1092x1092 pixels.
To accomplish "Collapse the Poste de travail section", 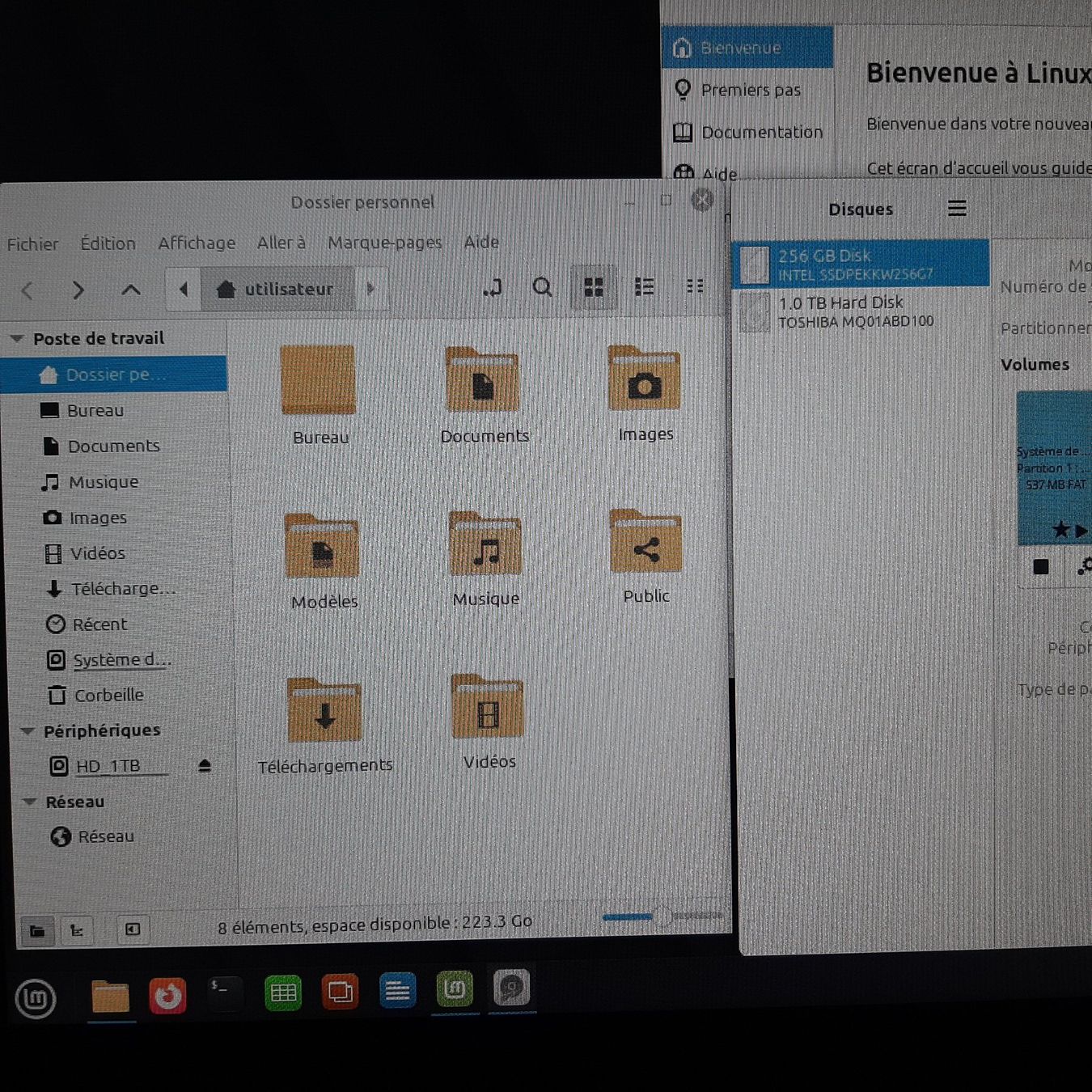I will (x=16, y=339).
